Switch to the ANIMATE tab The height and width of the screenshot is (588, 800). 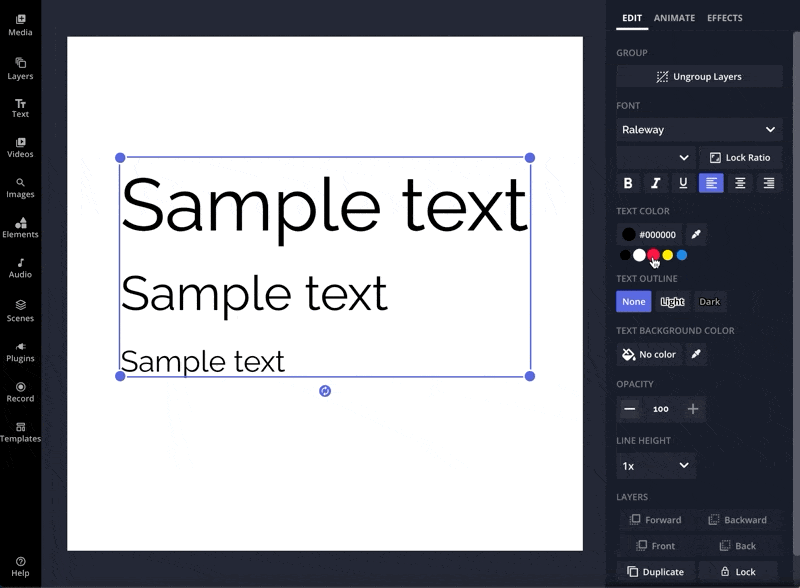coord(674,18)
